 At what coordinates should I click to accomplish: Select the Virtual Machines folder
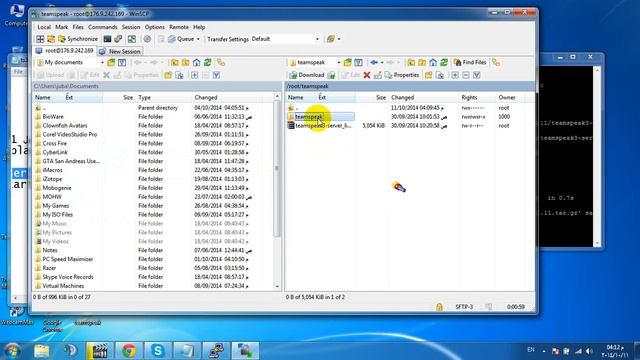click(x=63, y=286)
